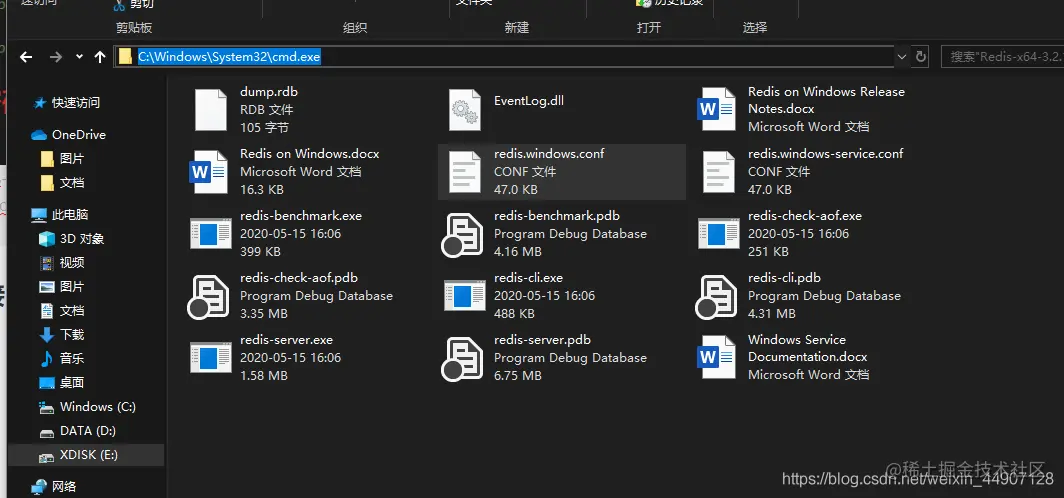Select the redis-server.exe application icon
The image size is (1064, 498).
(x=210, y=358)
